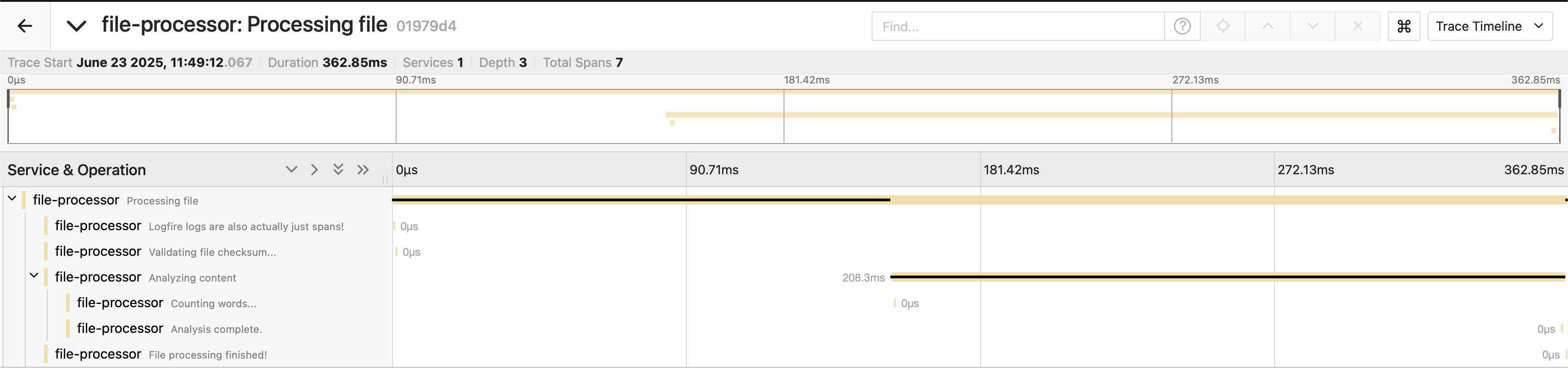
Task: Collapse the trace header chevron
Action: [x=76, y=26]
